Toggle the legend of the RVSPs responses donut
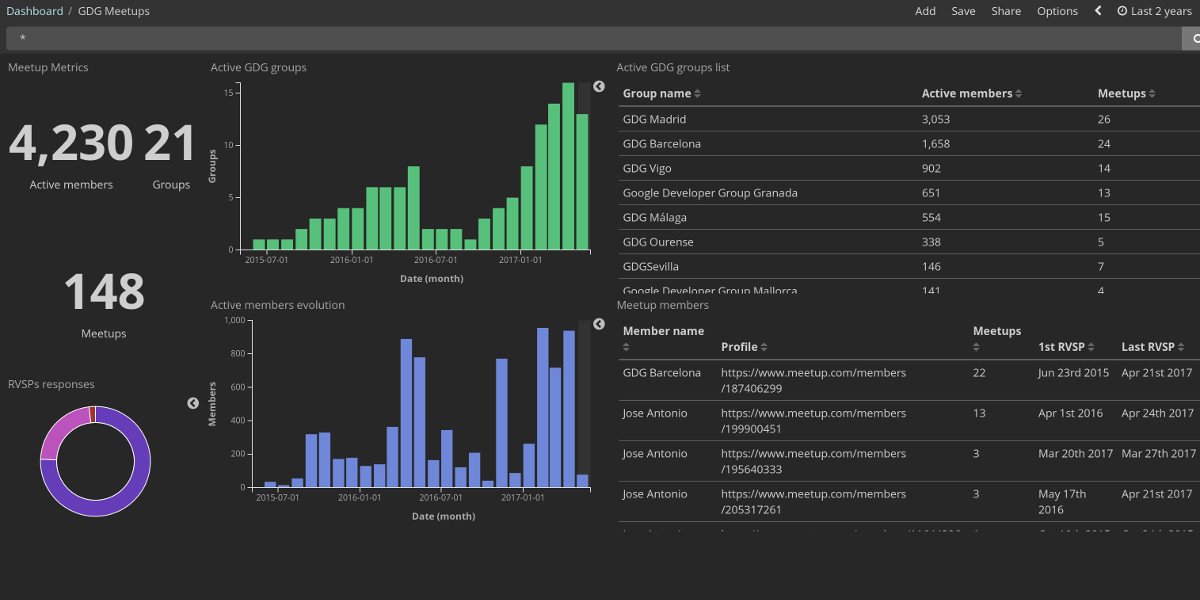 tap(193, 403)
